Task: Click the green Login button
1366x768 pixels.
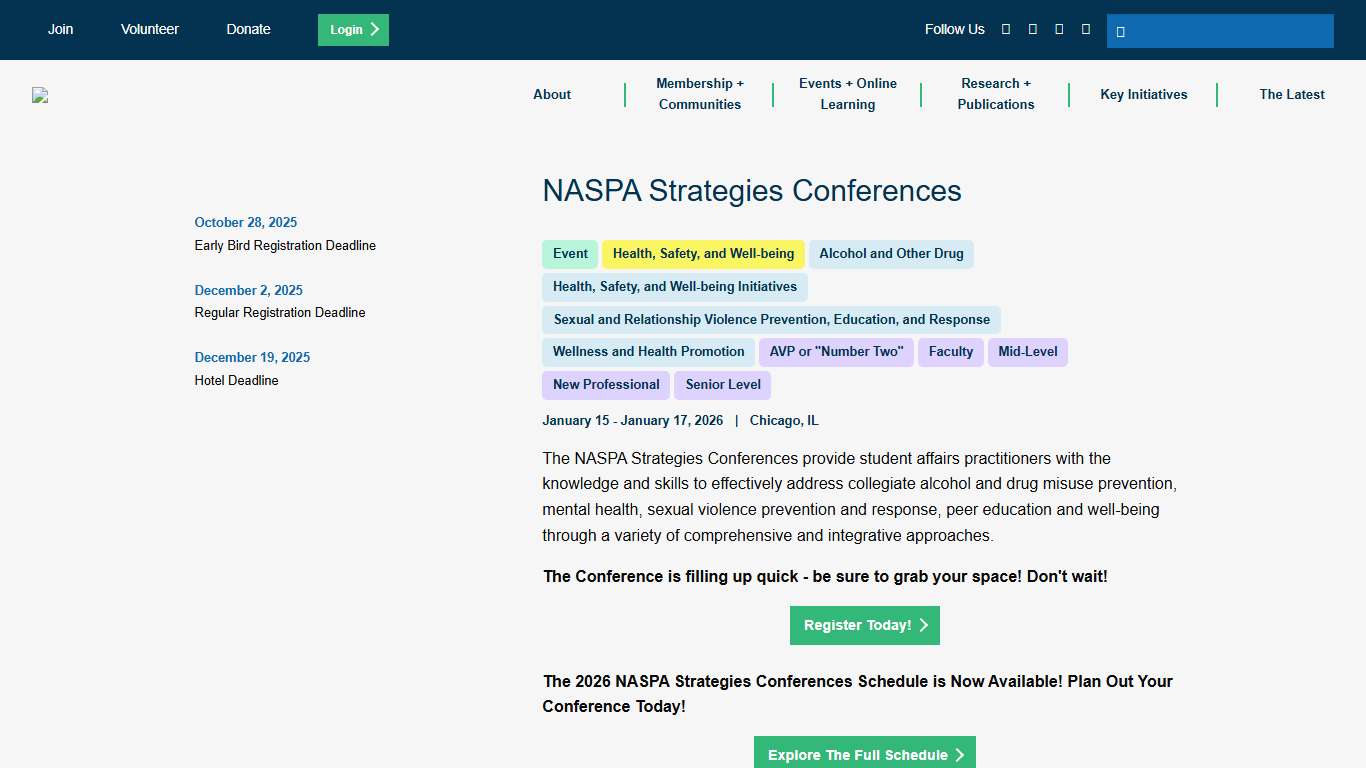Action: (353, 30)
